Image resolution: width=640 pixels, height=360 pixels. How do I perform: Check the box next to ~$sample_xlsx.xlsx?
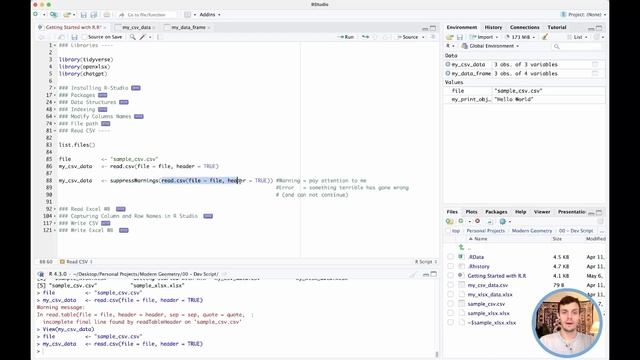[450, 323]
